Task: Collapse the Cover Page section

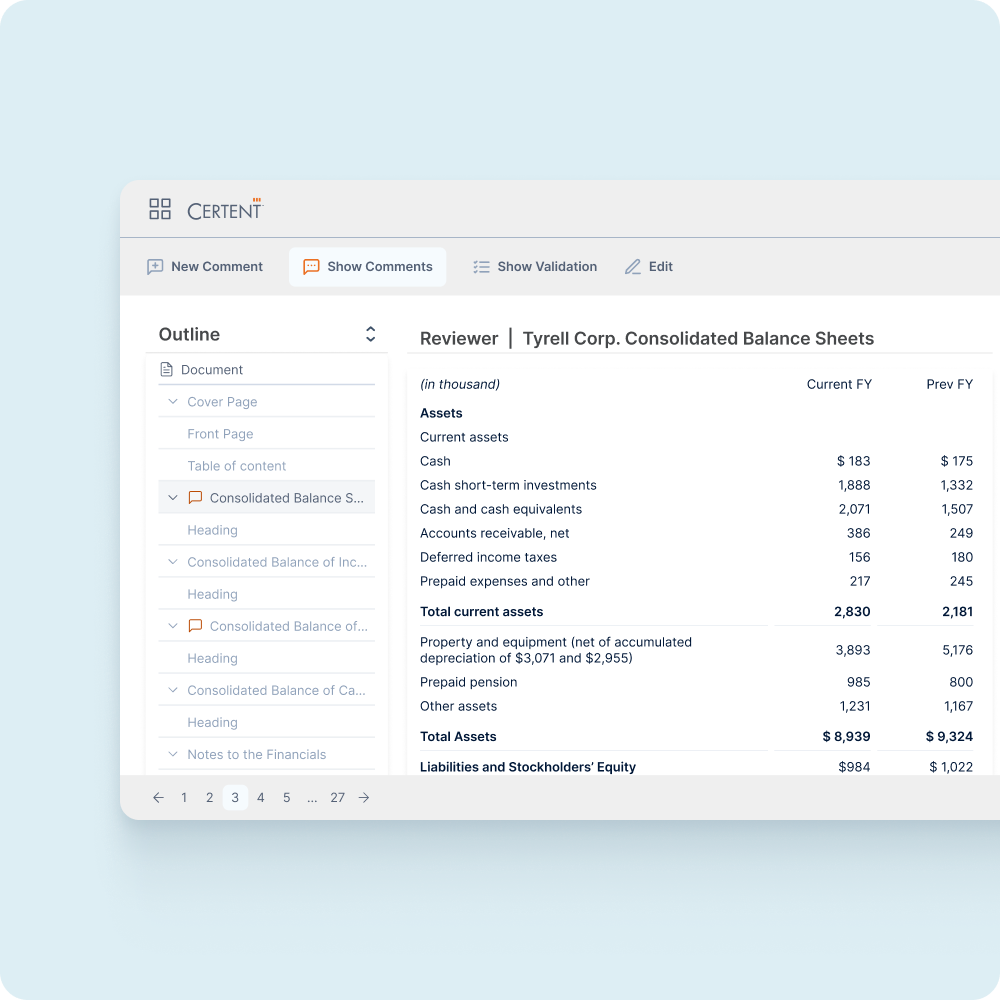Action: [x=171, y=401]
